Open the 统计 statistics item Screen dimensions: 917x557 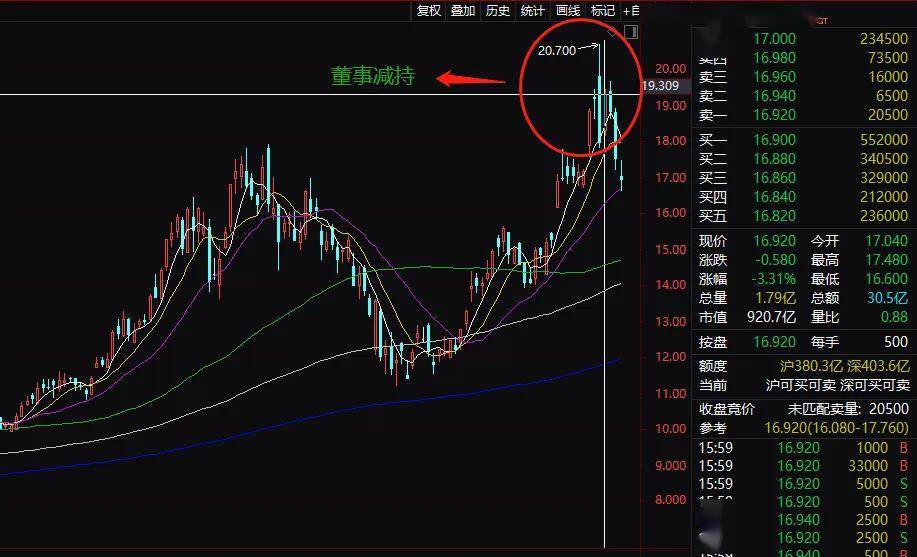(533, 11)
